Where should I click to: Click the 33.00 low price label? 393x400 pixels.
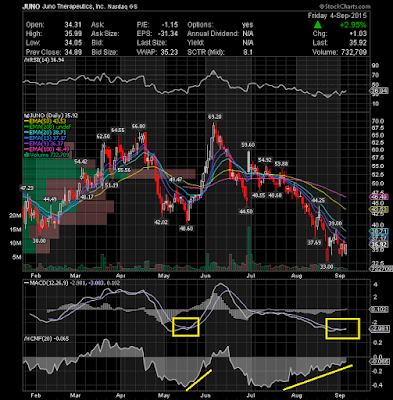pos(327,267)
